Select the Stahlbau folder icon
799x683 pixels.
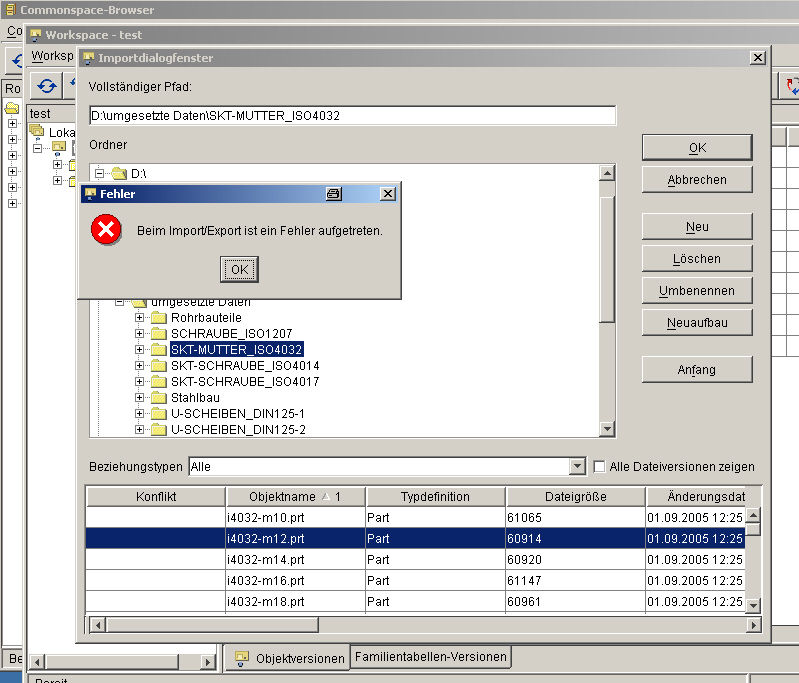tap(159, 397)
